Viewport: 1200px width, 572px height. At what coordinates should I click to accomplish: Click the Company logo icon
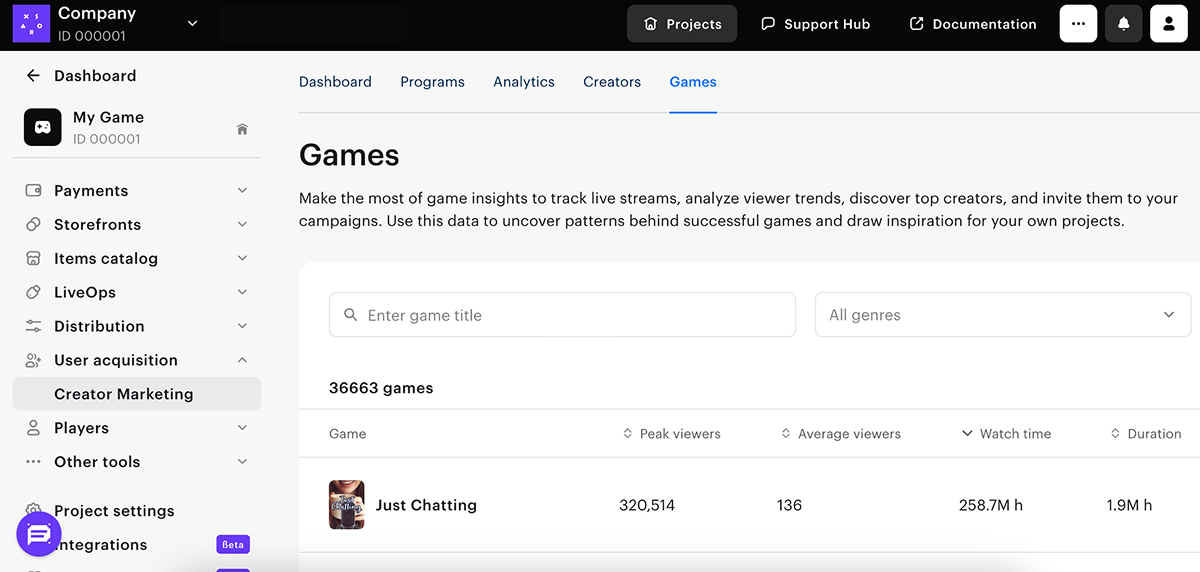click(x=31, y=24)
